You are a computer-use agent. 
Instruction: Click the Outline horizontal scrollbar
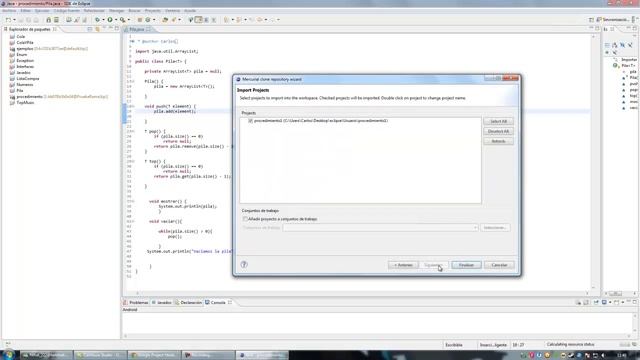[x=620, y=293]
